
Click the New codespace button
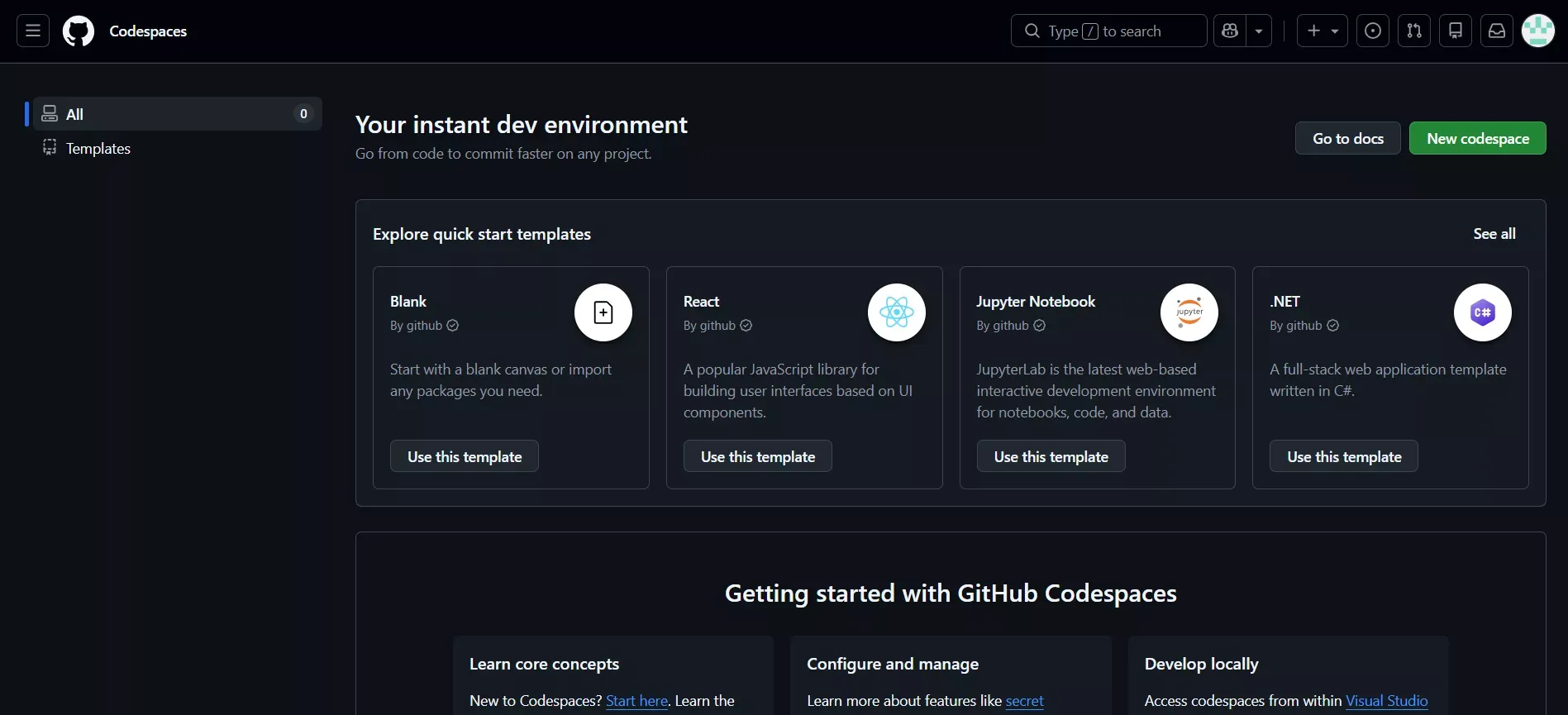[1478, 138]
